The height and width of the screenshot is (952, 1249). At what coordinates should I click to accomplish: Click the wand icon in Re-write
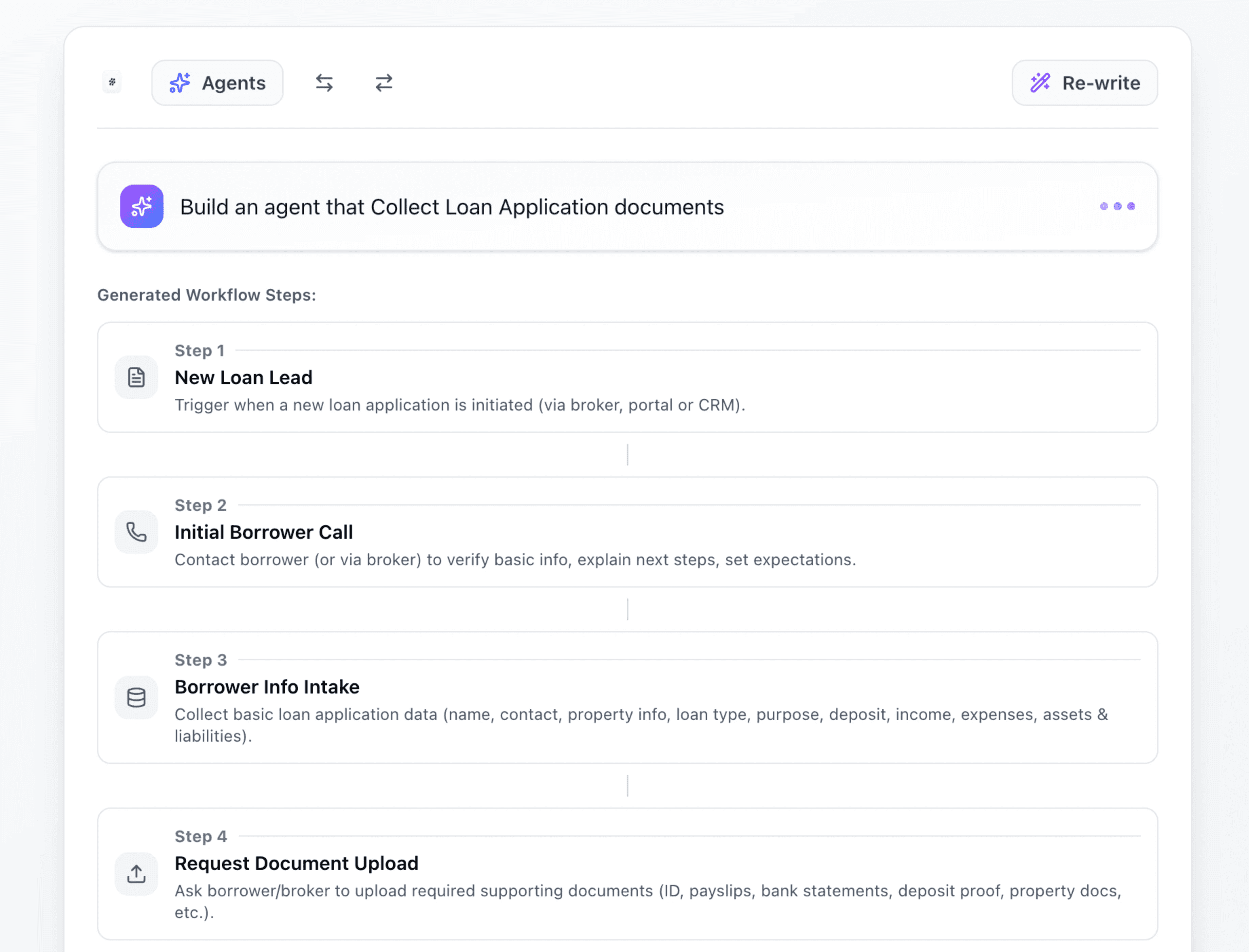pyautogui.click(x=1040, y=83)
